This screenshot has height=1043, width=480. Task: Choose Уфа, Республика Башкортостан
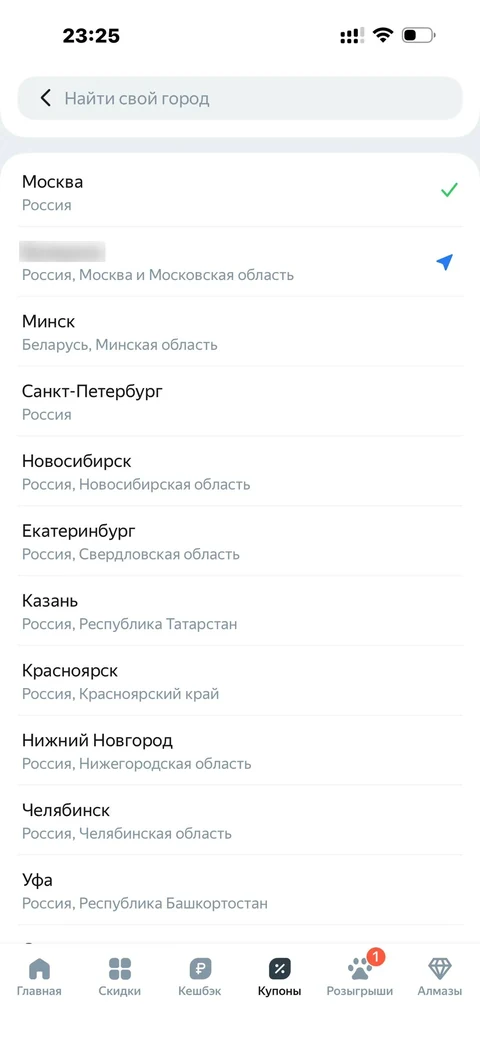(x=240, y=891)
